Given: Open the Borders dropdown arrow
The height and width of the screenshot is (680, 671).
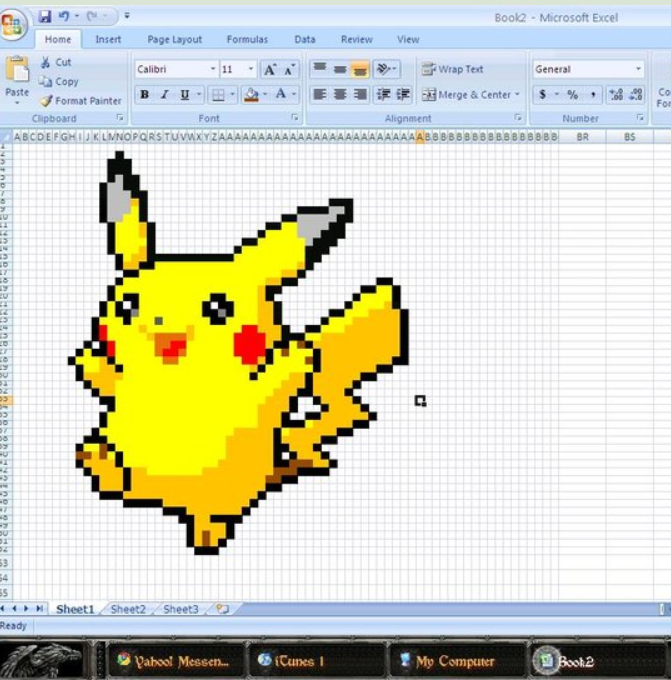Looking at the screenshot, I should pyautogui.click(x=232, y=94).
